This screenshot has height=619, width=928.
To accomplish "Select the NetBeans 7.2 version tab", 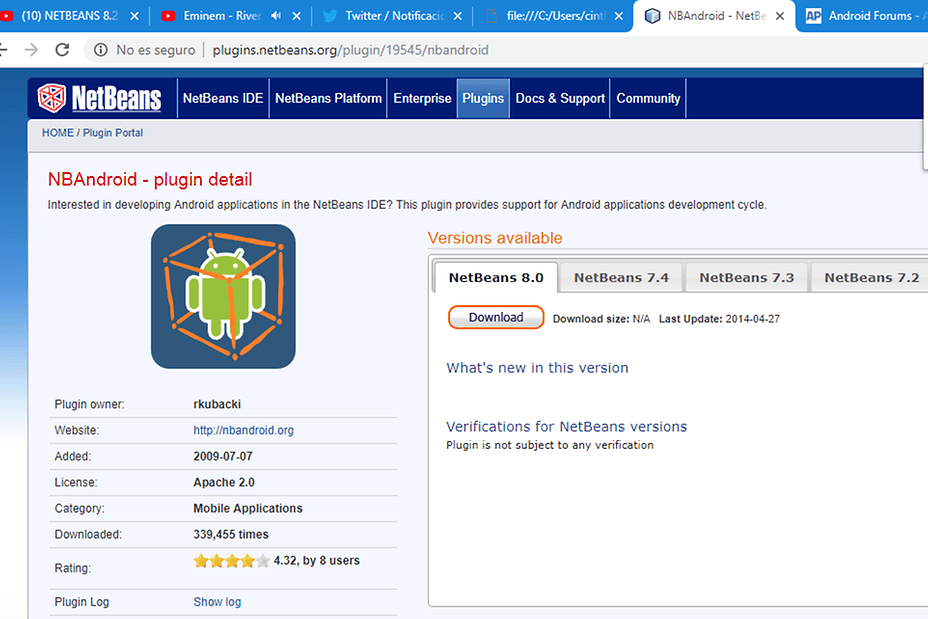I will click(x=871, y=278).
